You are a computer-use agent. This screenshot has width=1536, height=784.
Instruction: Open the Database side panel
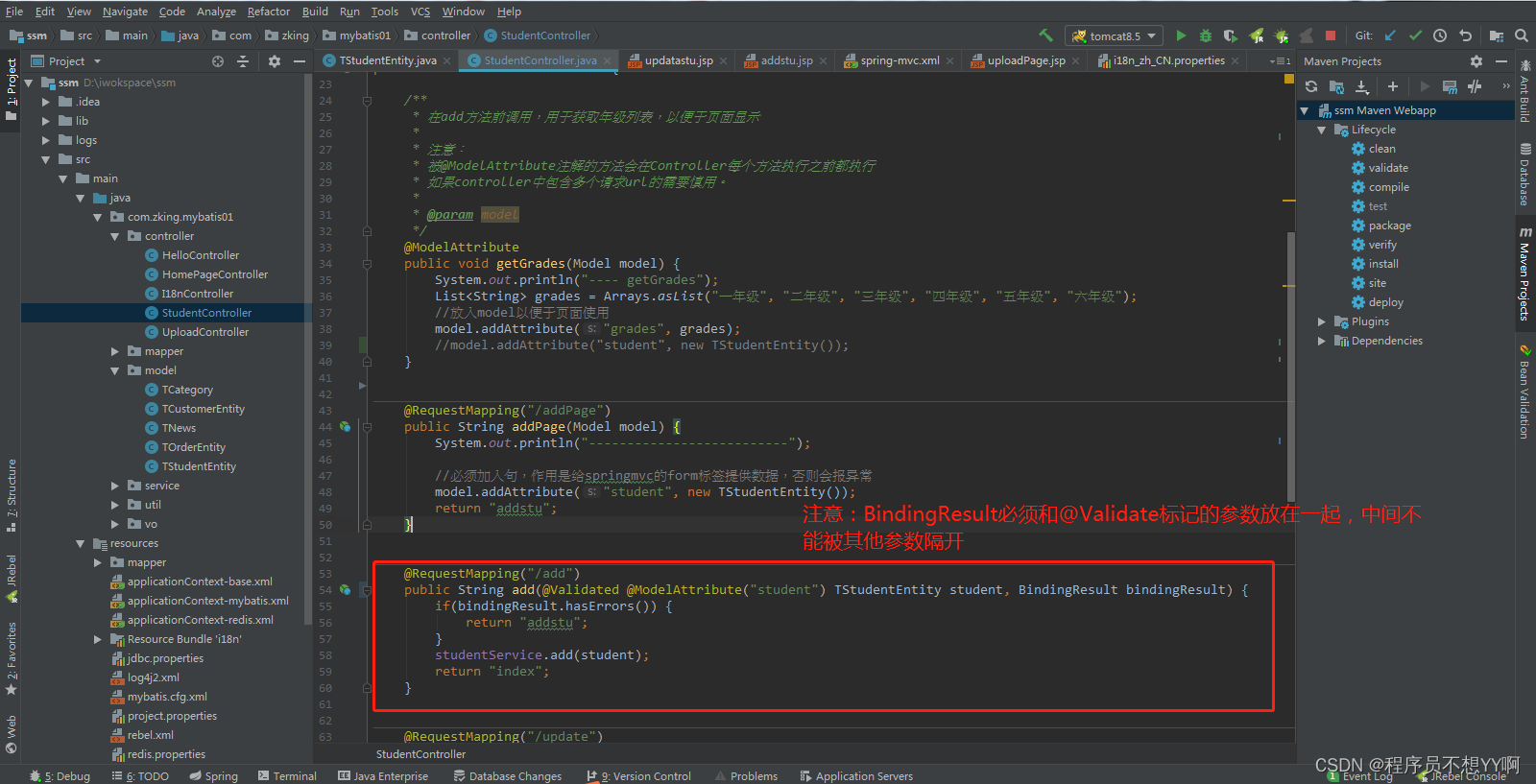1524,174
